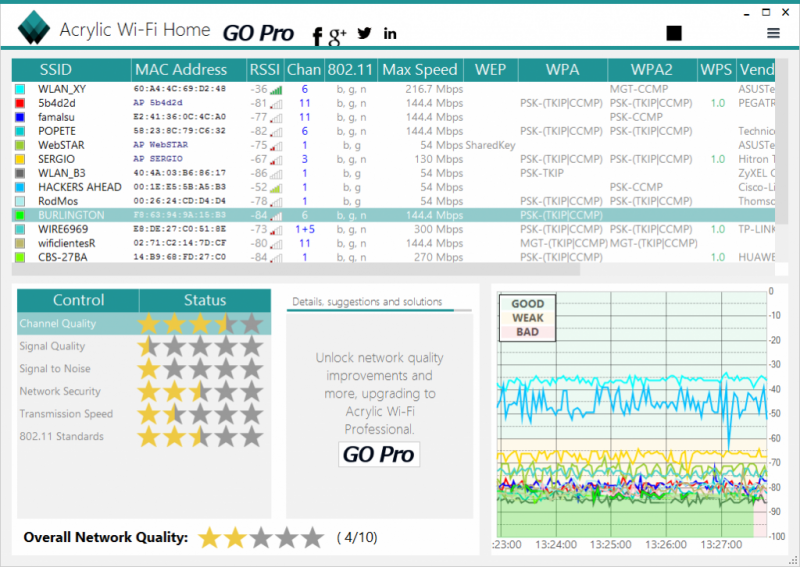Image resolution: width=800 pixels, height=567 pixels.
Task: Select the Channel Quality control row
Action: pos(144,324)
